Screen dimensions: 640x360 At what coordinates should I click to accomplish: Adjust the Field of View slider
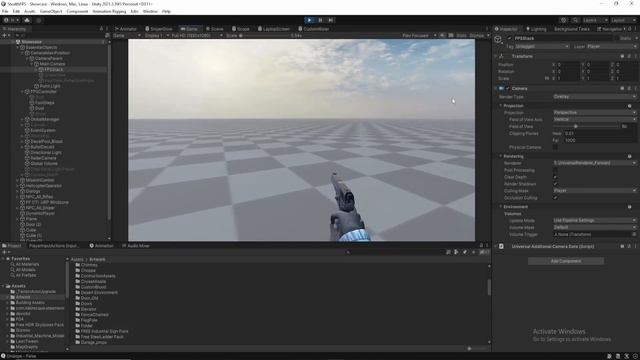point(586,127)
